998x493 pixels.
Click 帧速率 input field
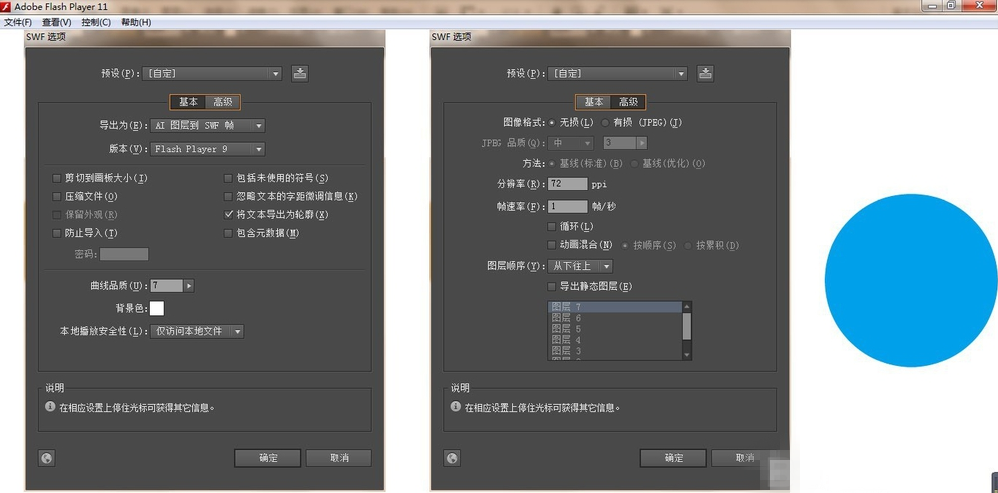click(x=568, y=206)
